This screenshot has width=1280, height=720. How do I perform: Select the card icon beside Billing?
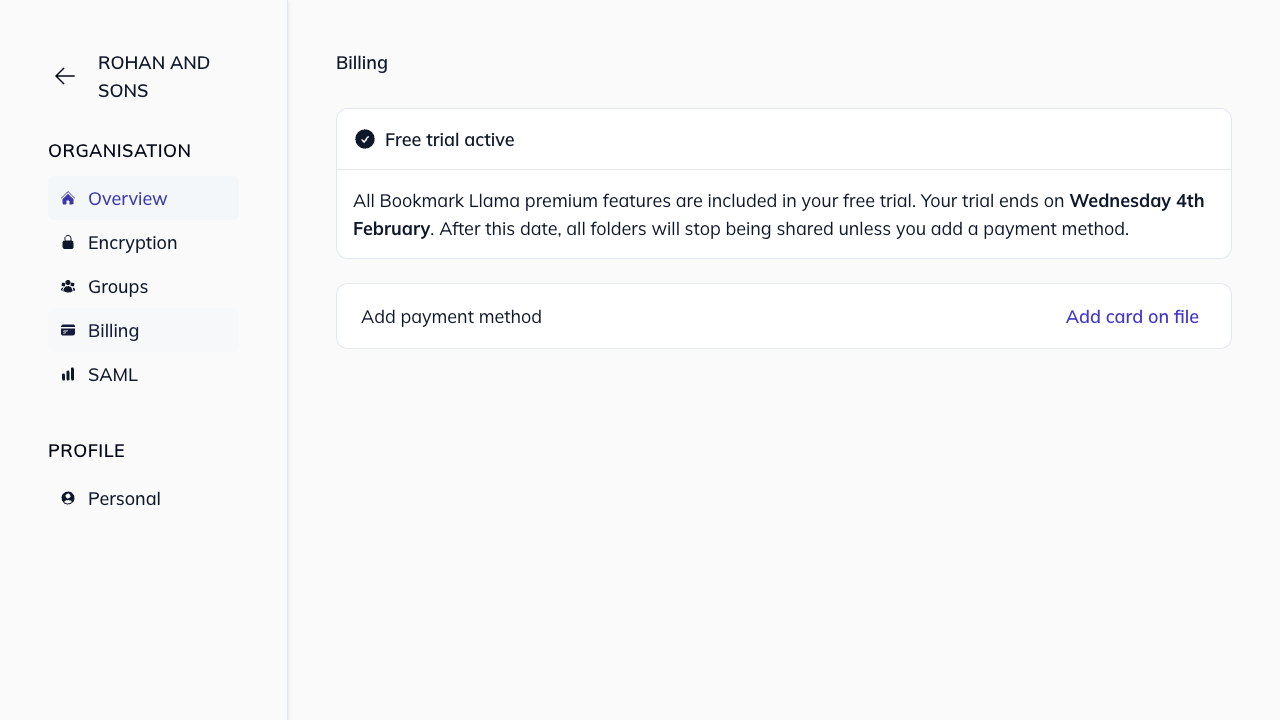point(67,330)
